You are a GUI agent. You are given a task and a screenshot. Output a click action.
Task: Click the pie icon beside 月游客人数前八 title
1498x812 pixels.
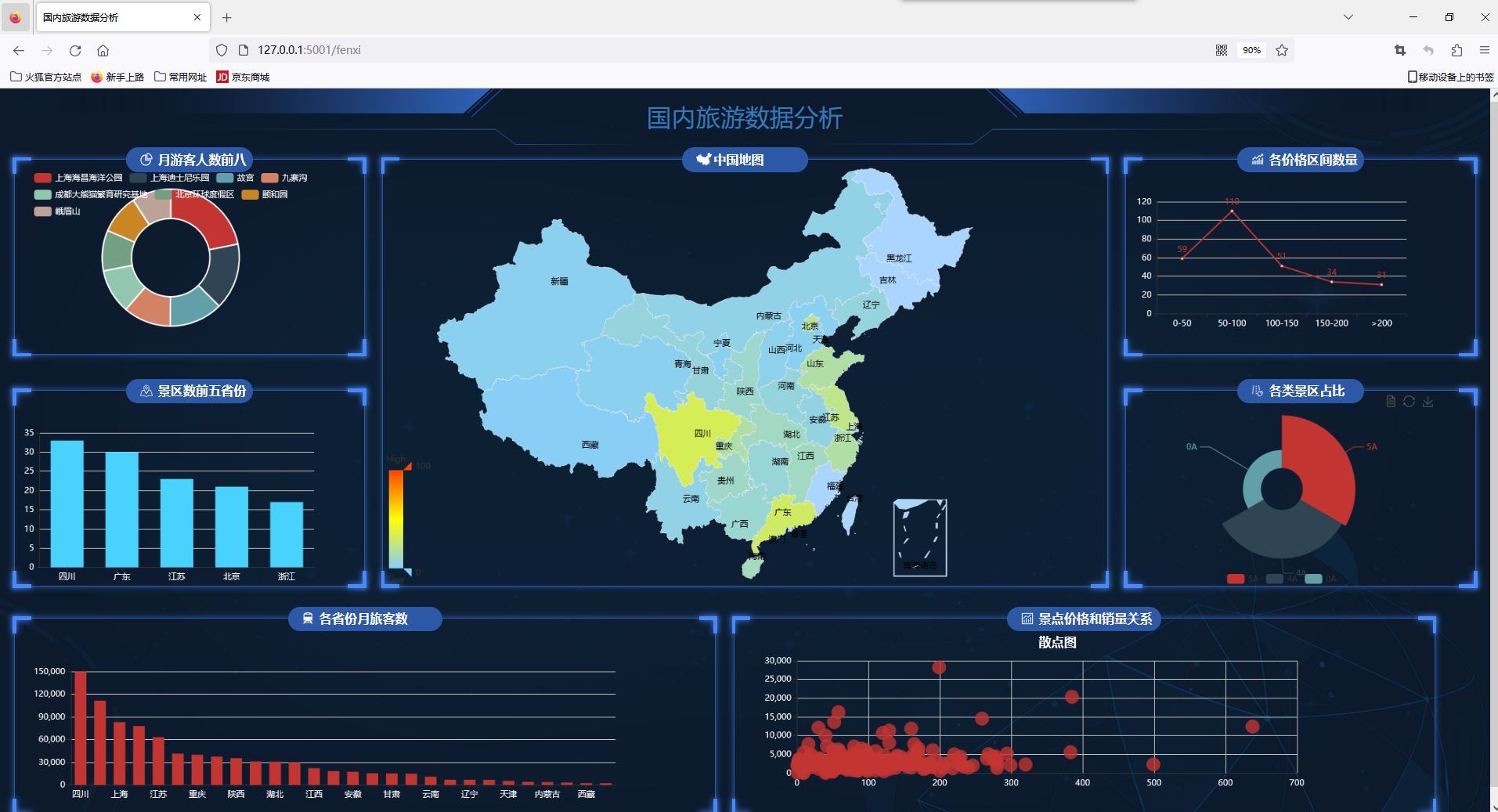[146, 160]
